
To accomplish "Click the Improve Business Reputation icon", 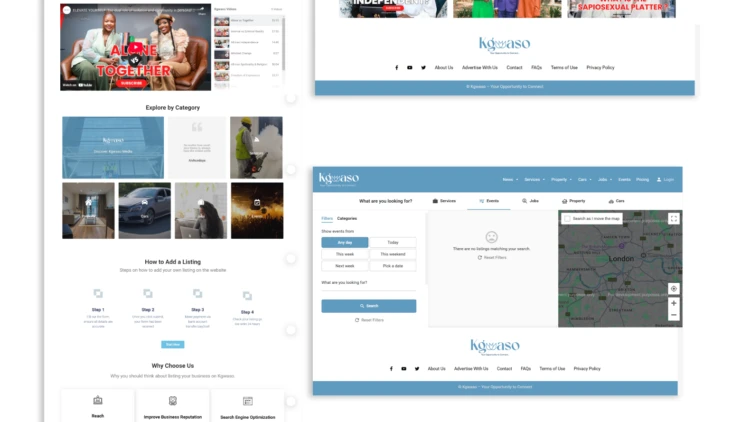I will (173, 400).
